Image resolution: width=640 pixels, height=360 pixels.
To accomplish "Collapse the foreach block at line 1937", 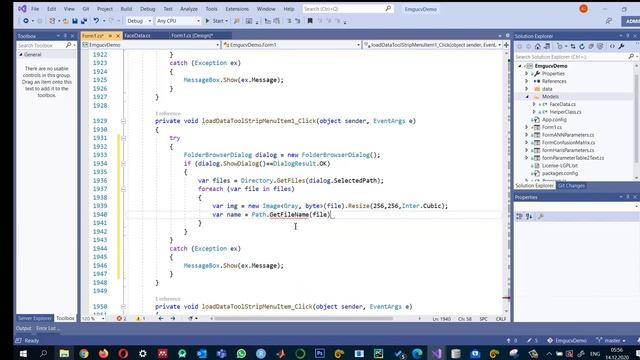I will click(123, 189).
